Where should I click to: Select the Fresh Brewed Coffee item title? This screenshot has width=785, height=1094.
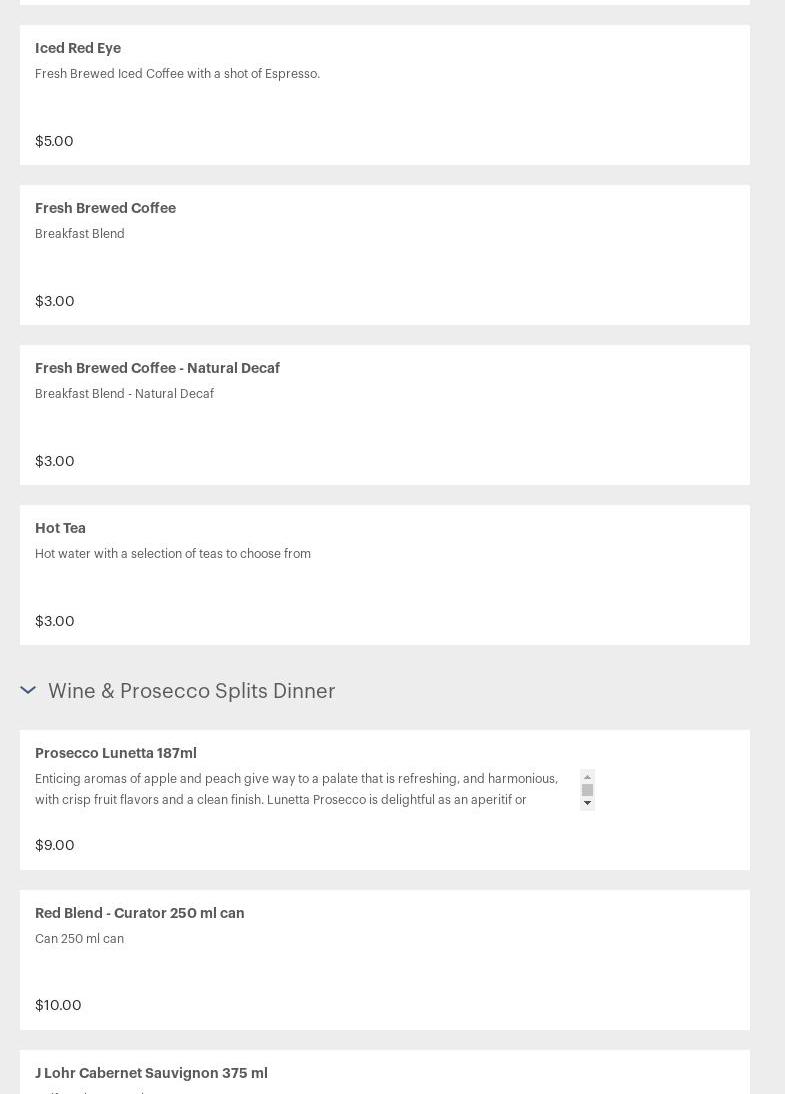[105, 208]
